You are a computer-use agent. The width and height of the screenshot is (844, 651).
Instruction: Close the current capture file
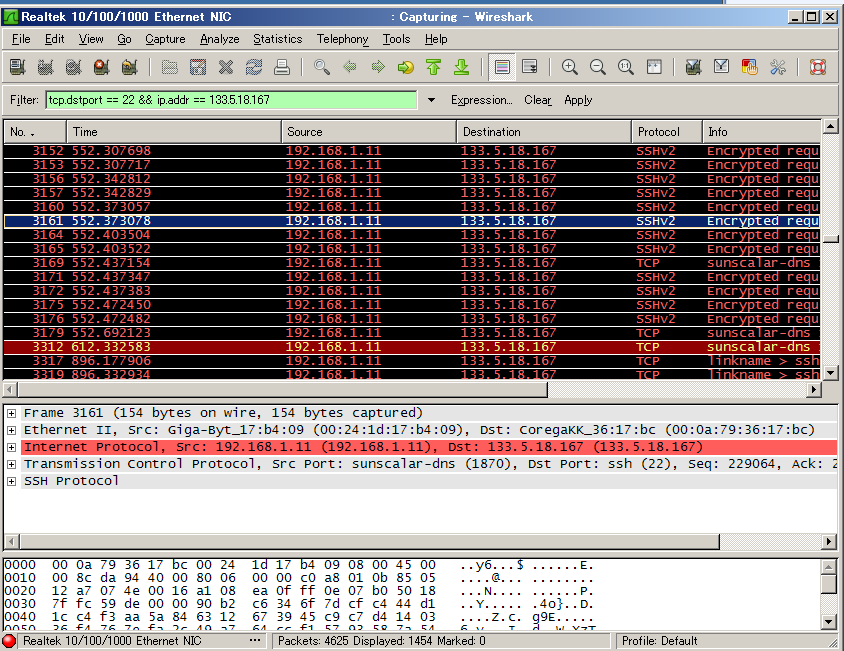coord(226,67)
